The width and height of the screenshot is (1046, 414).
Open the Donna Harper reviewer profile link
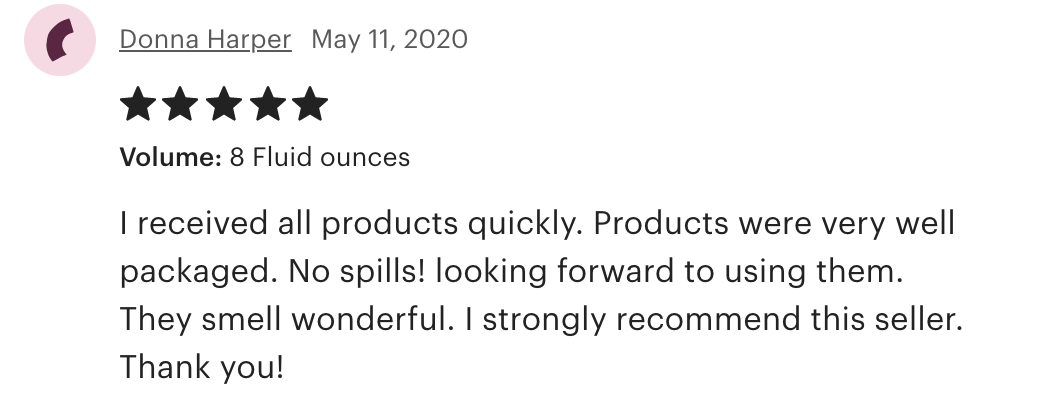[x=205, y=40]
